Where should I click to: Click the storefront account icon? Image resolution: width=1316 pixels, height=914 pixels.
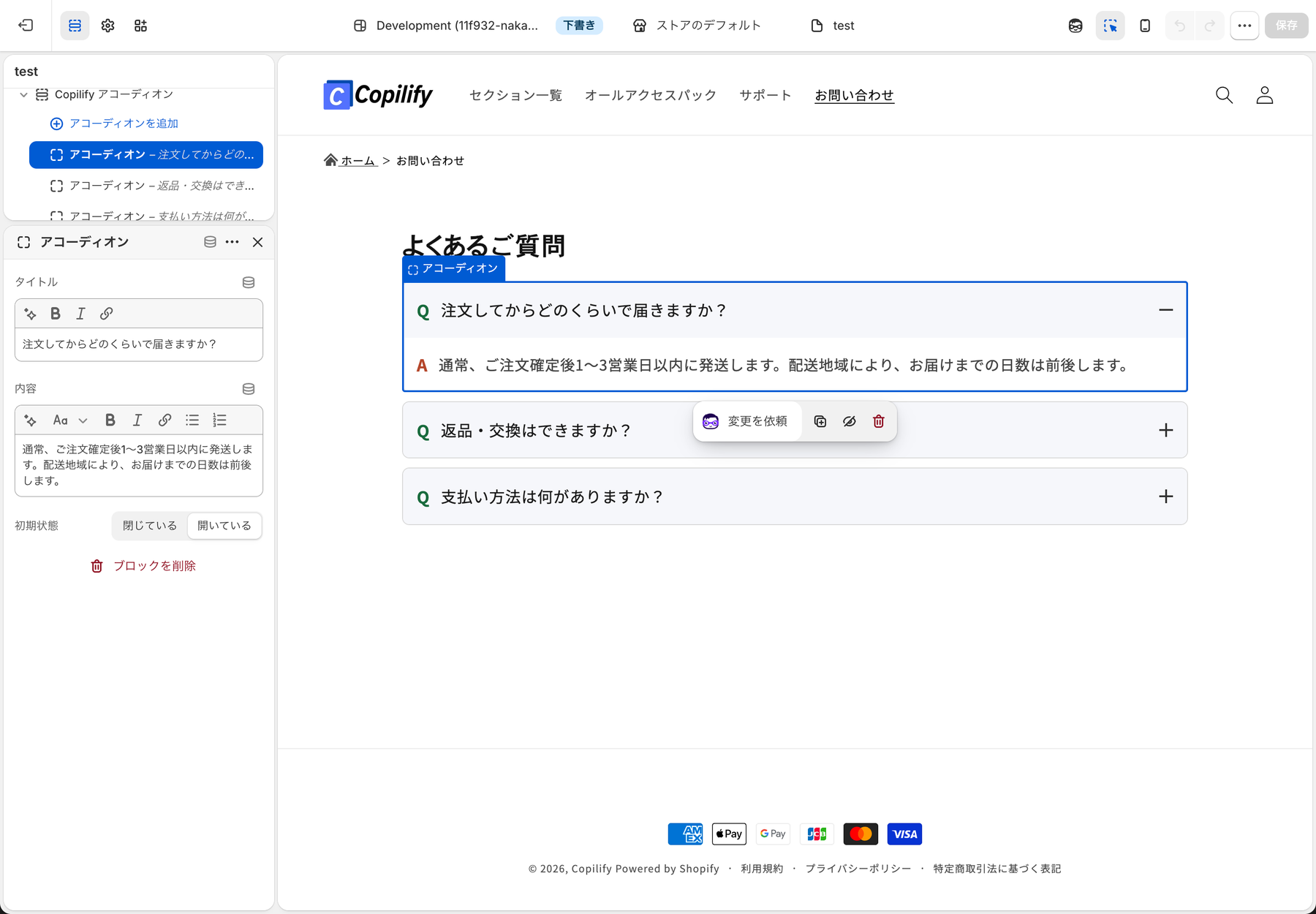click(1265, 95)
